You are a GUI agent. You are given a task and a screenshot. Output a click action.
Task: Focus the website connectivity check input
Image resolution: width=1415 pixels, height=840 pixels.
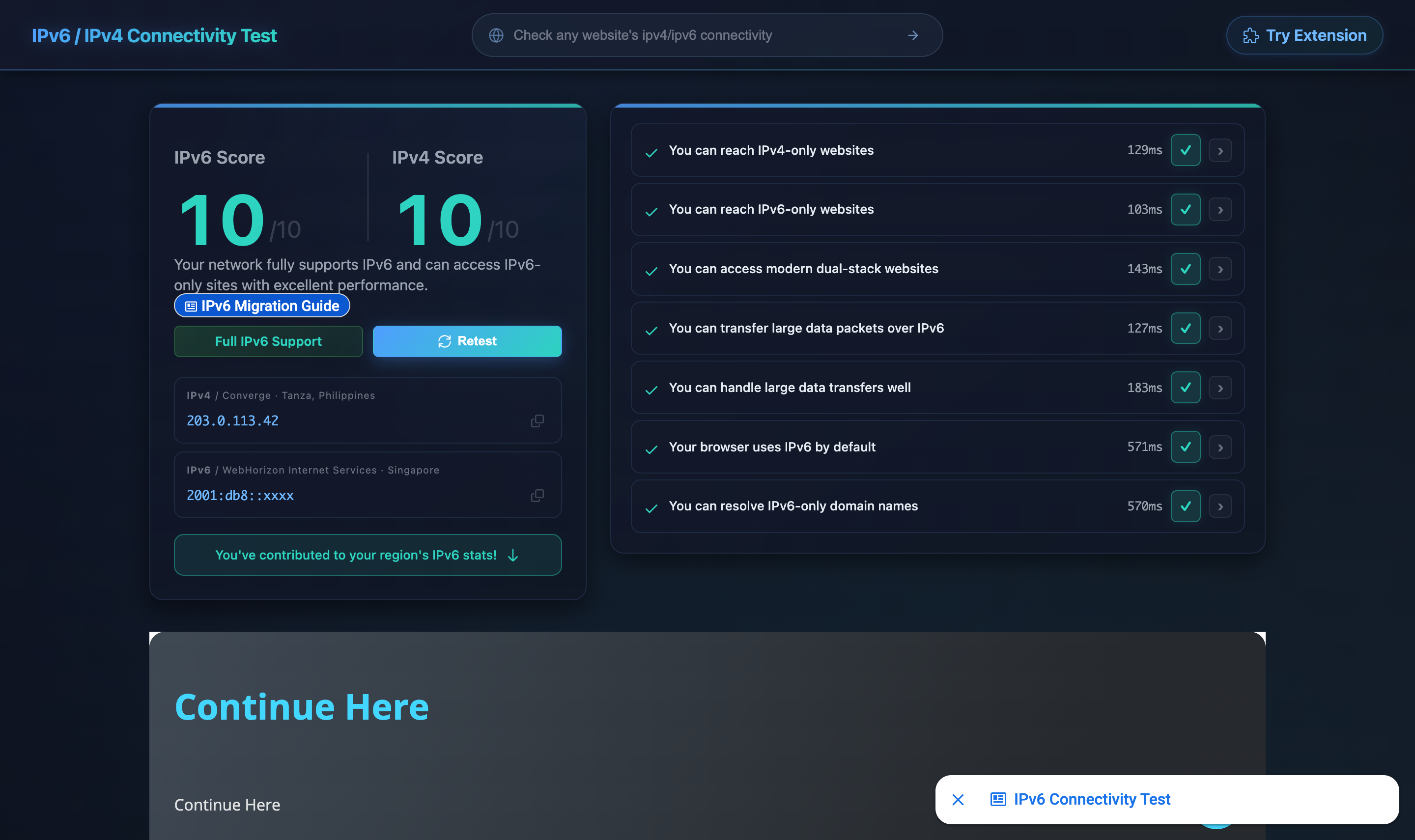[707, 35]
